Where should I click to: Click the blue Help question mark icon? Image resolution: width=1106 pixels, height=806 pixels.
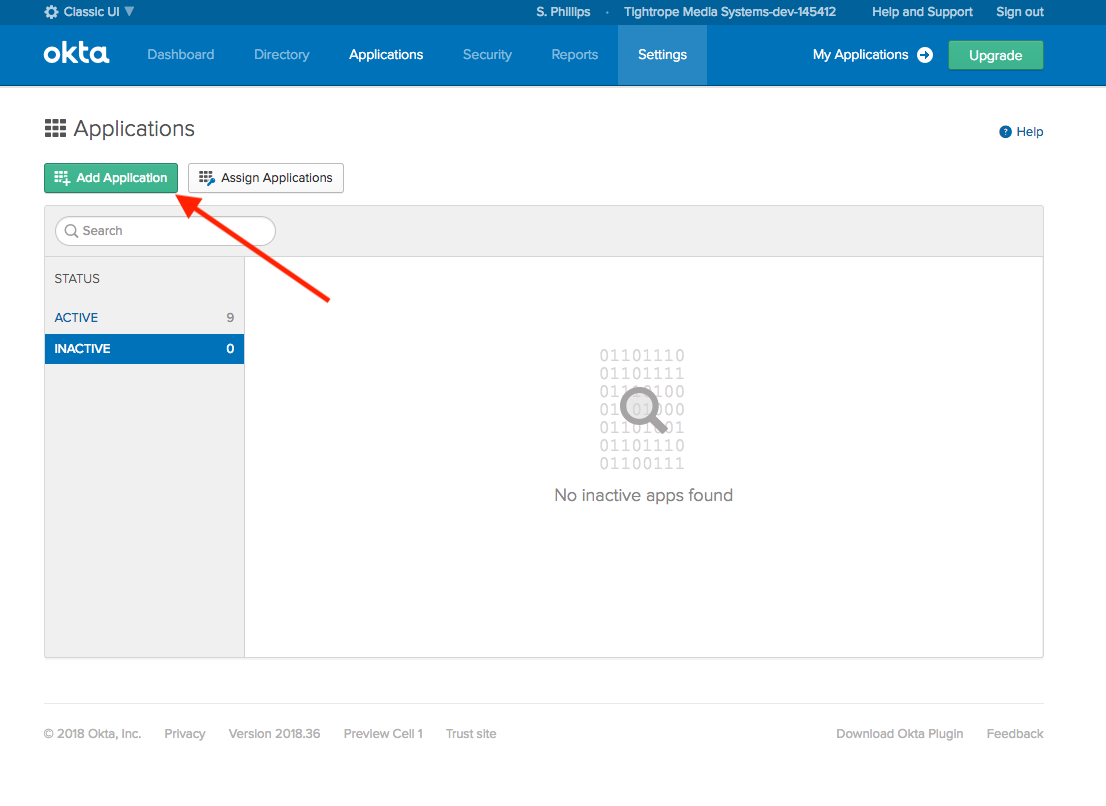pyautogui.click(x=1006, y=132)
